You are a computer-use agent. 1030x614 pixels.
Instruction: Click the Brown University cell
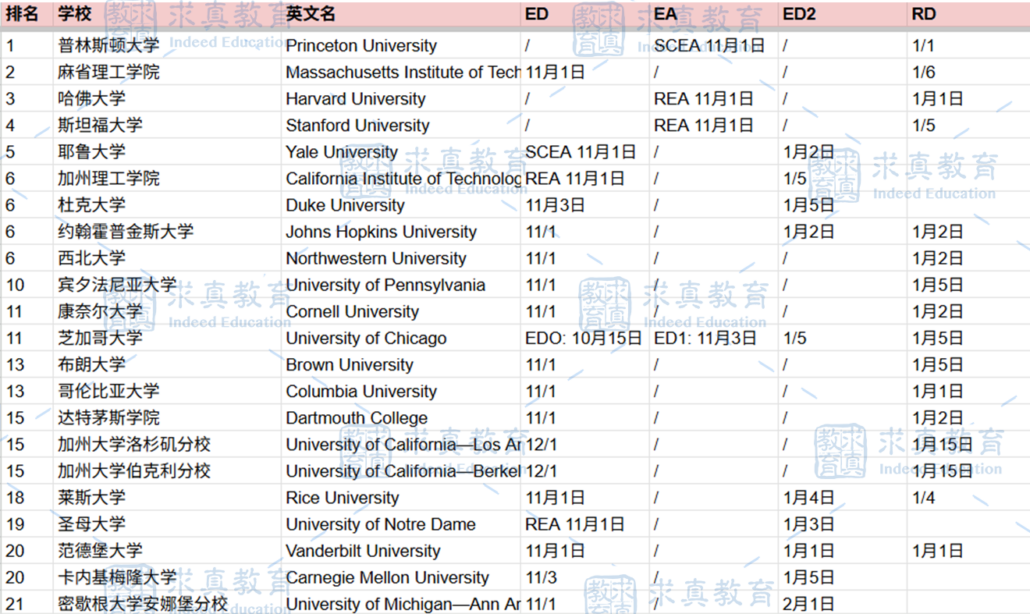coord(349,365)
